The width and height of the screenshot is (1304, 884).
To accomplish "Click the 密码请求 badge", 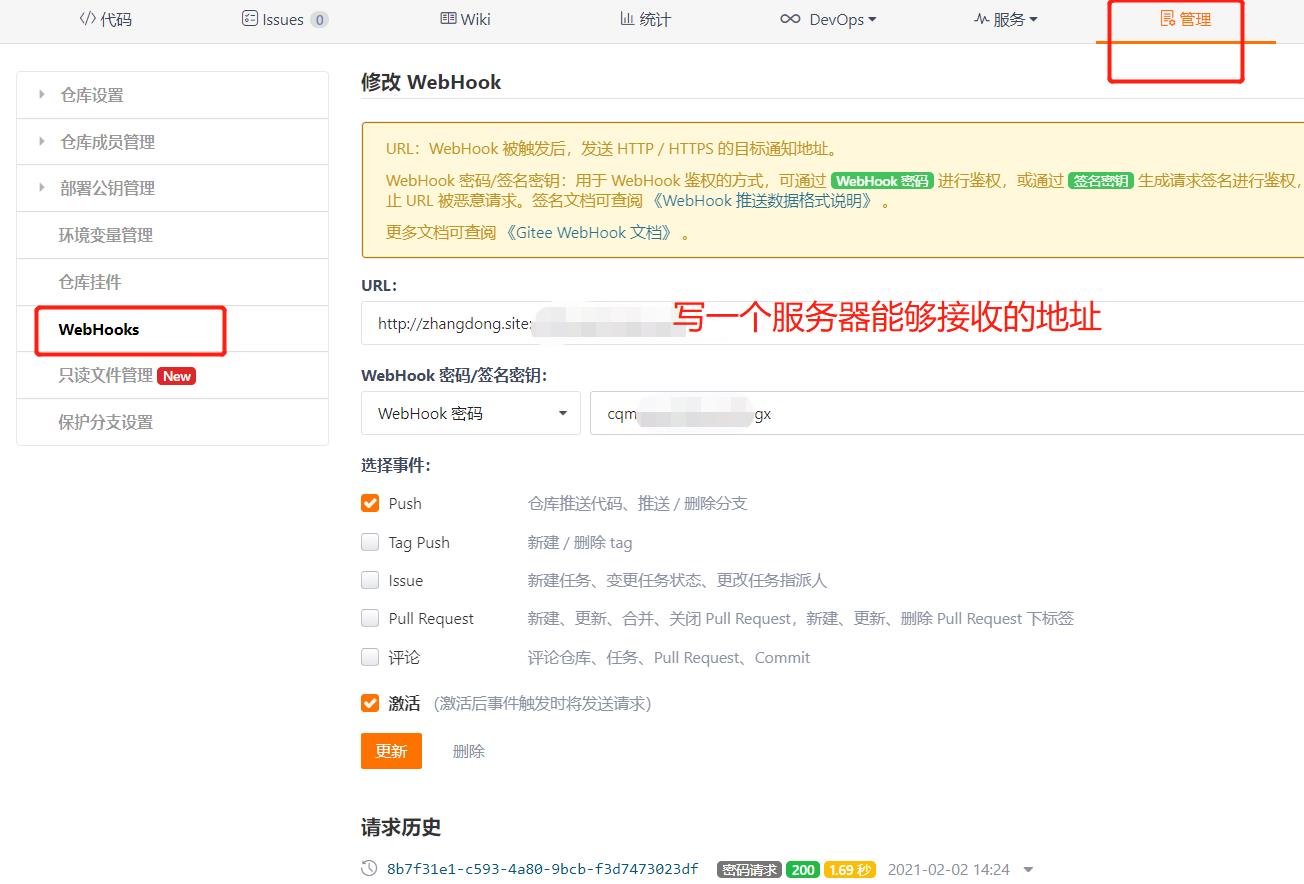I will 749,870.
